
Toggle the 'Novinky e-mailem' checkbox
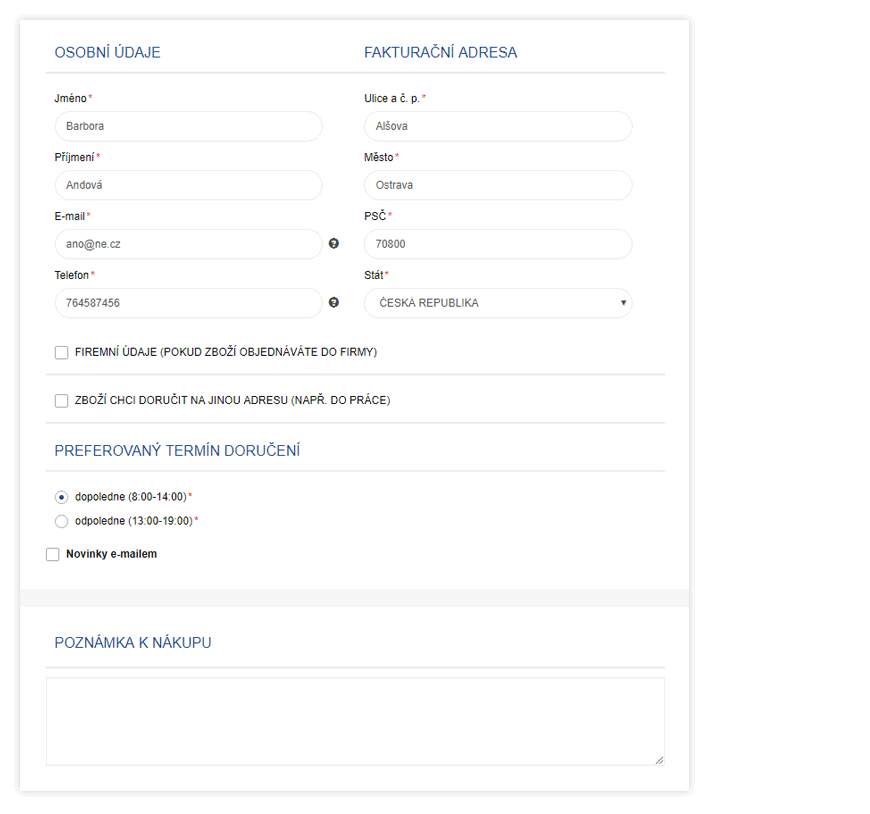point(53,554)
